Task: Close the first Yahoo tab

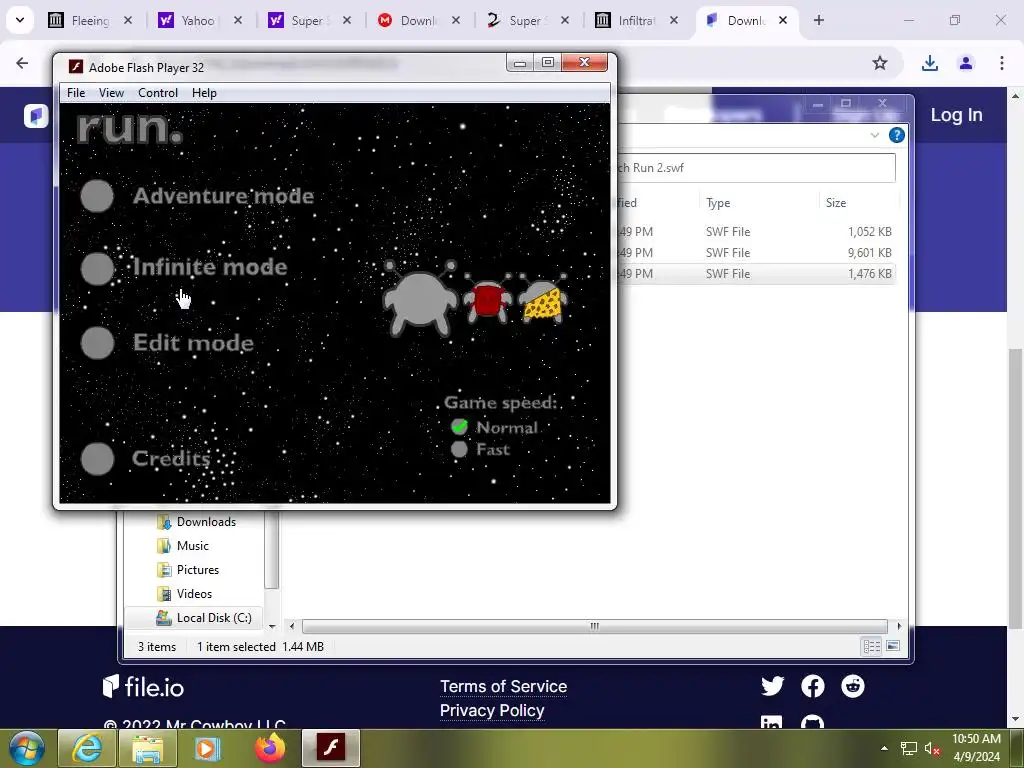Action: click(238, 20)
